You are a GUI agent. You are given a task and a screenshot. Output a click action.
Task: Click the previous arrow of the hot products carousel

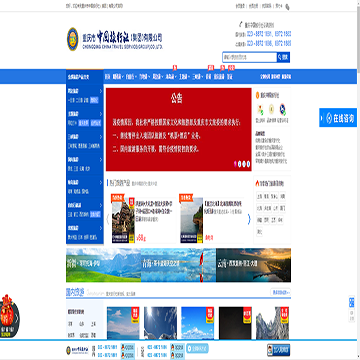click(x=108, y=219)
